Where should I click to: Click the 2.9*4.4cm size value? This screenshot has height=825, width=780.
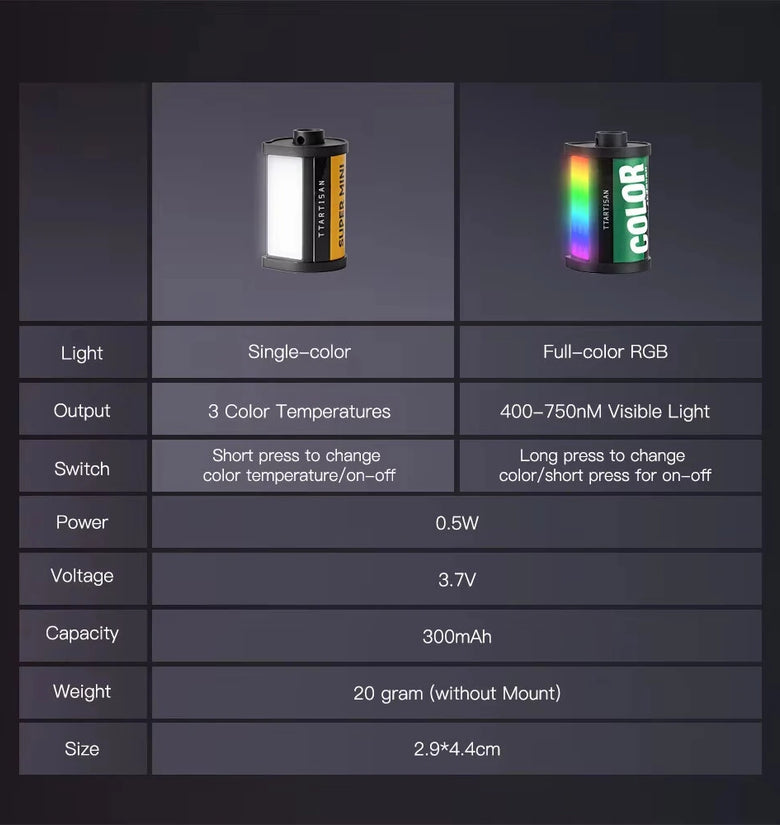[x=457, y=749]
